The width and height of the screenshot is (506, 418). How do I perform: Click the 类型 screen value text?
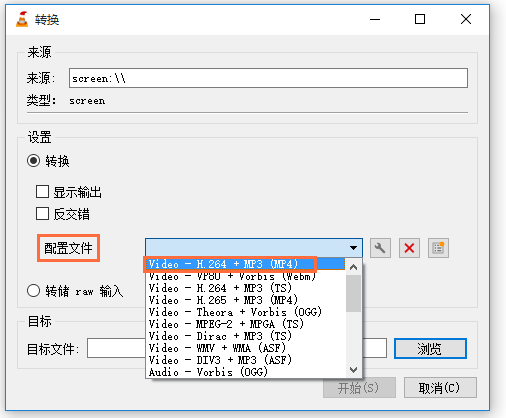click(x=87, y=101)
